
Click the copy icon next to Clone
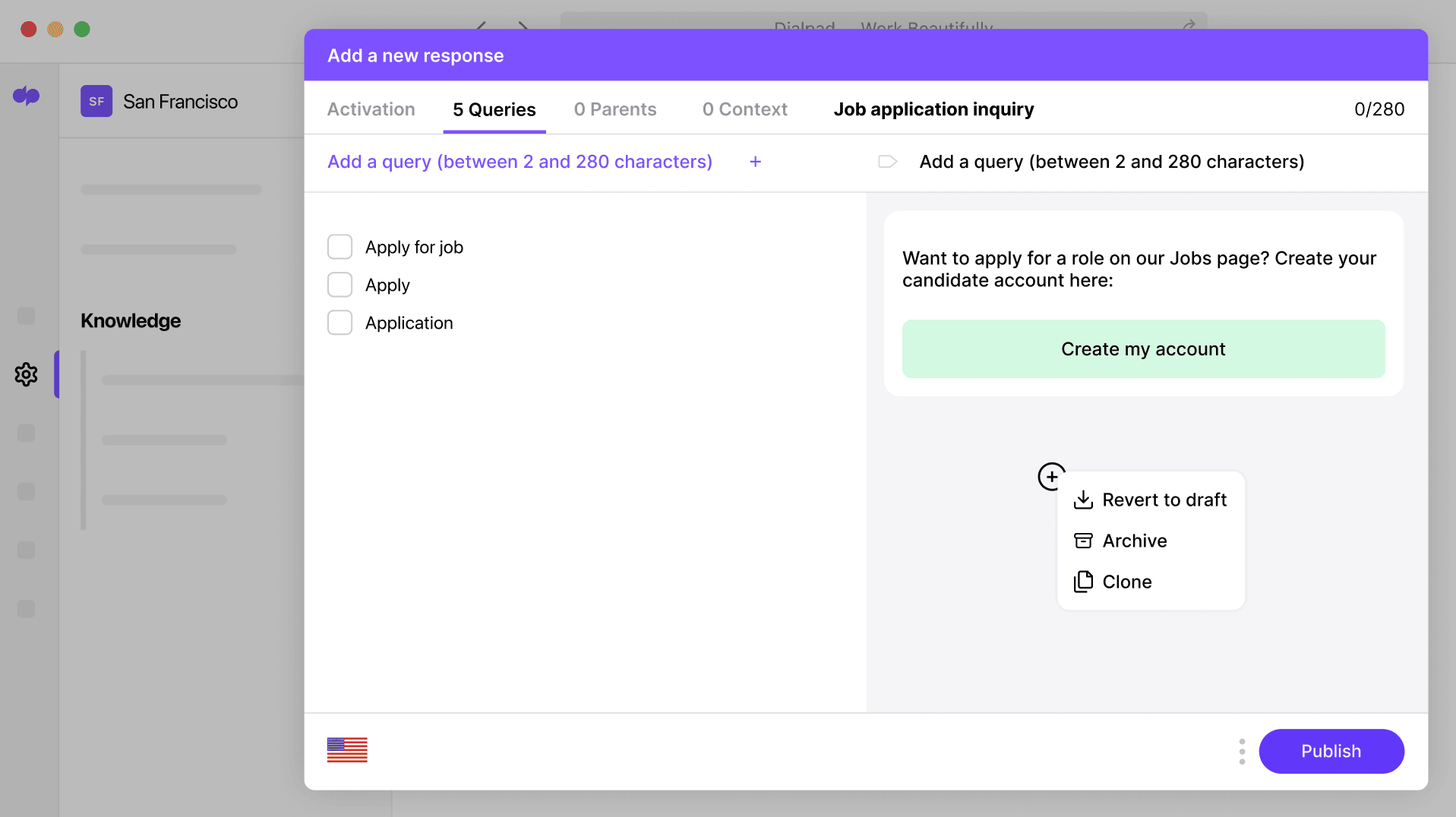1082,582
